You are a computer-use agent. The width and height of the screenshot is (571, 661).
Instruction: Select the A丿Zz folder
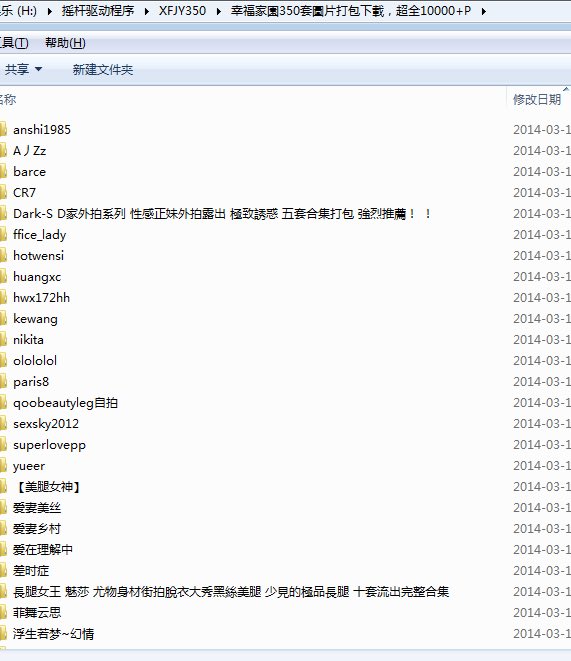coord(29,150)
